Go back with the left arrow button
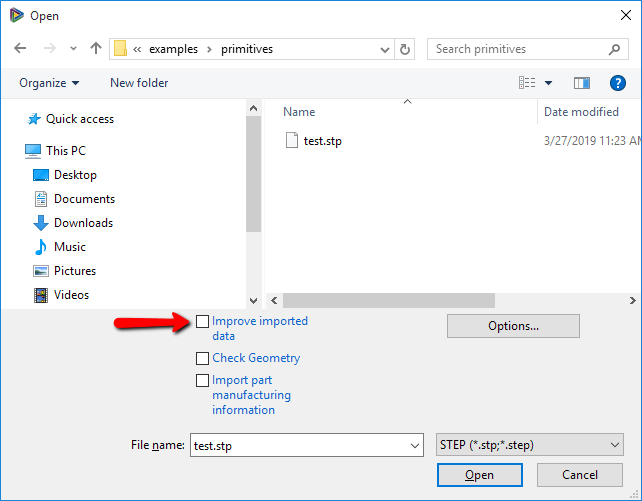This screenshot has height=501, width=642. pos(20,49)
